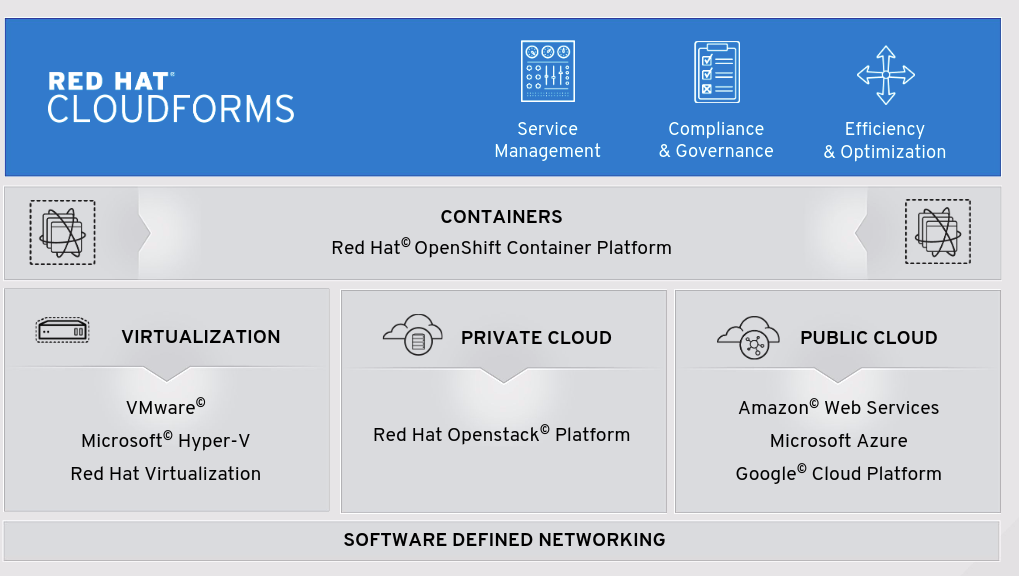Click the VIRTUALIZATION heading
The height and width of the screenshot is (576, 1019).
click(201, 337)
